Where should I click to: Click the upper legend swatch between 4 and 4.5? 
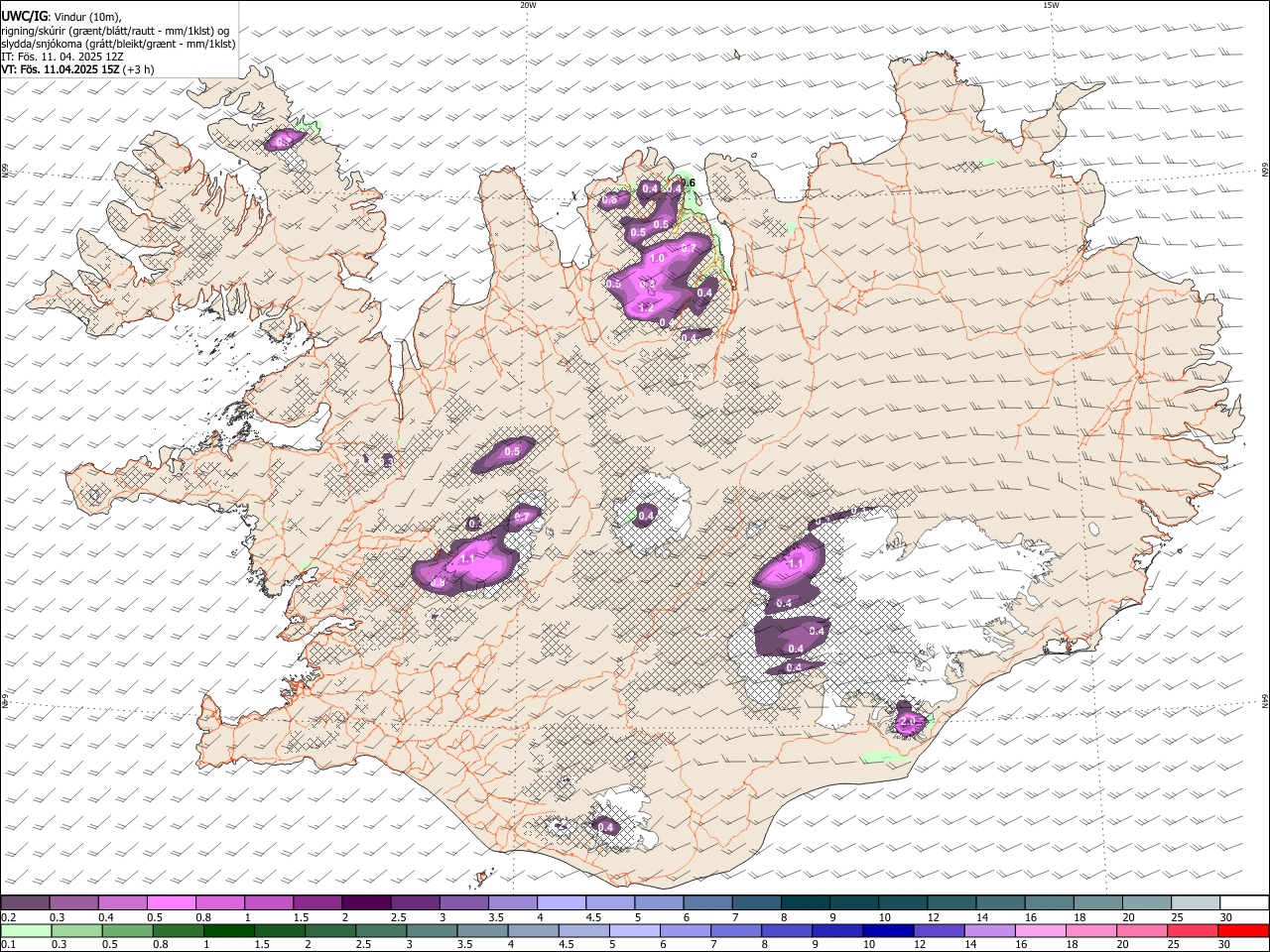click(561, 903)
